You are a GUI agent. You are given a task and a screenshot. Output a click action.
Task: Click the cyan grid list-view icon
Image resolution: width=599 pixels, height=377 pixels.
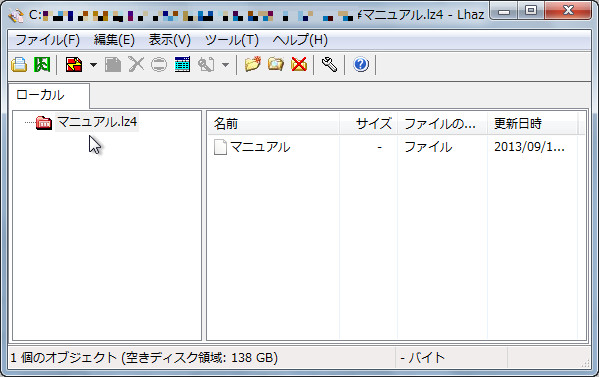point(182,65)
